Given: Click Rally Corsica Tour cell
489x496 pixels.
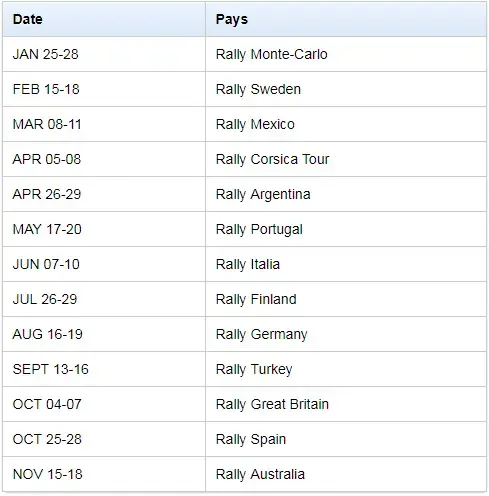Looking at the screenshot, I should point(346,159).
